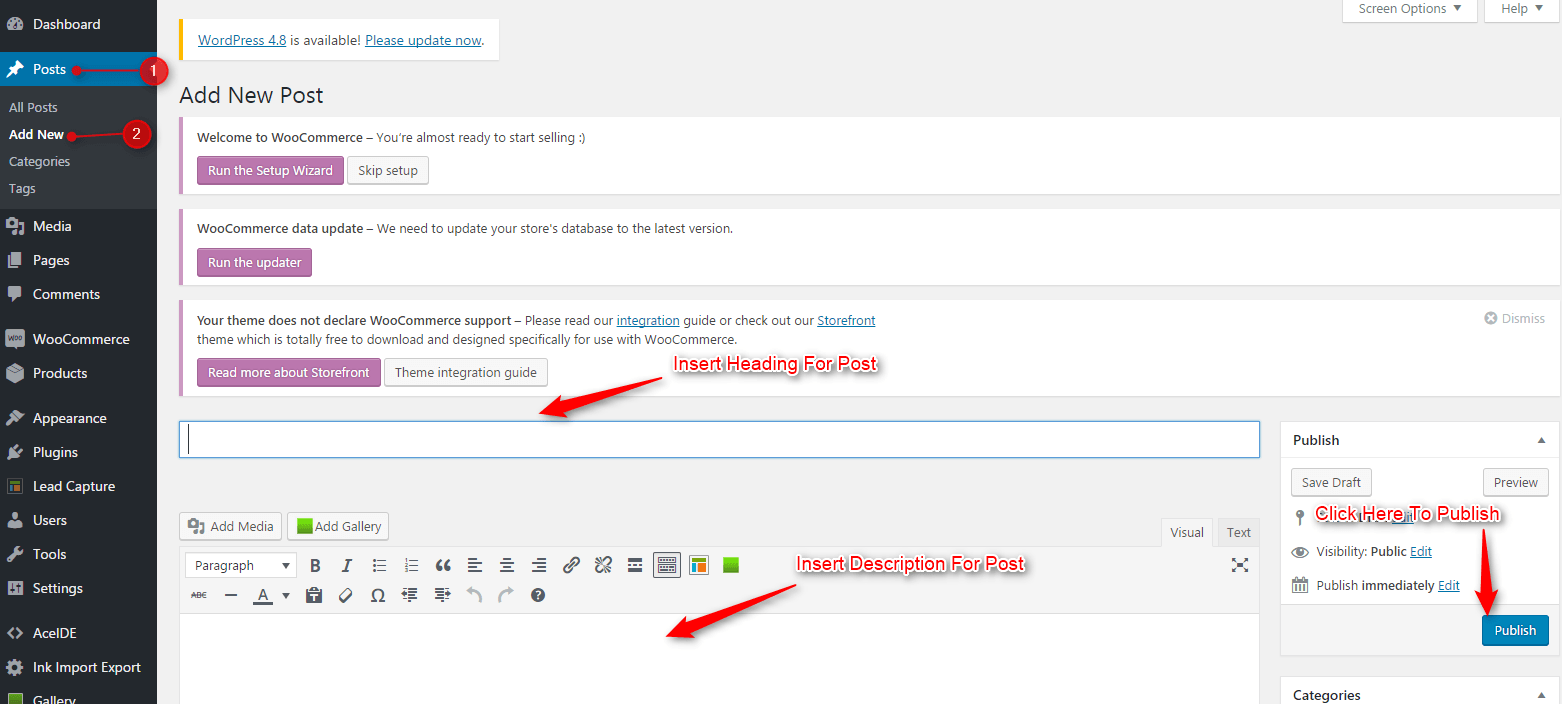Viewport: 1562px width, 704px height.
Task: Click Save Draft
Action: coord(1331,482)
